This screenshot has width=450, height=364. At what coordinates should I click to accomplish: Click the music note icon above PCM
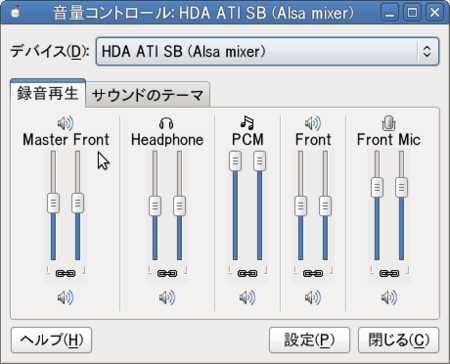(247, 122)
